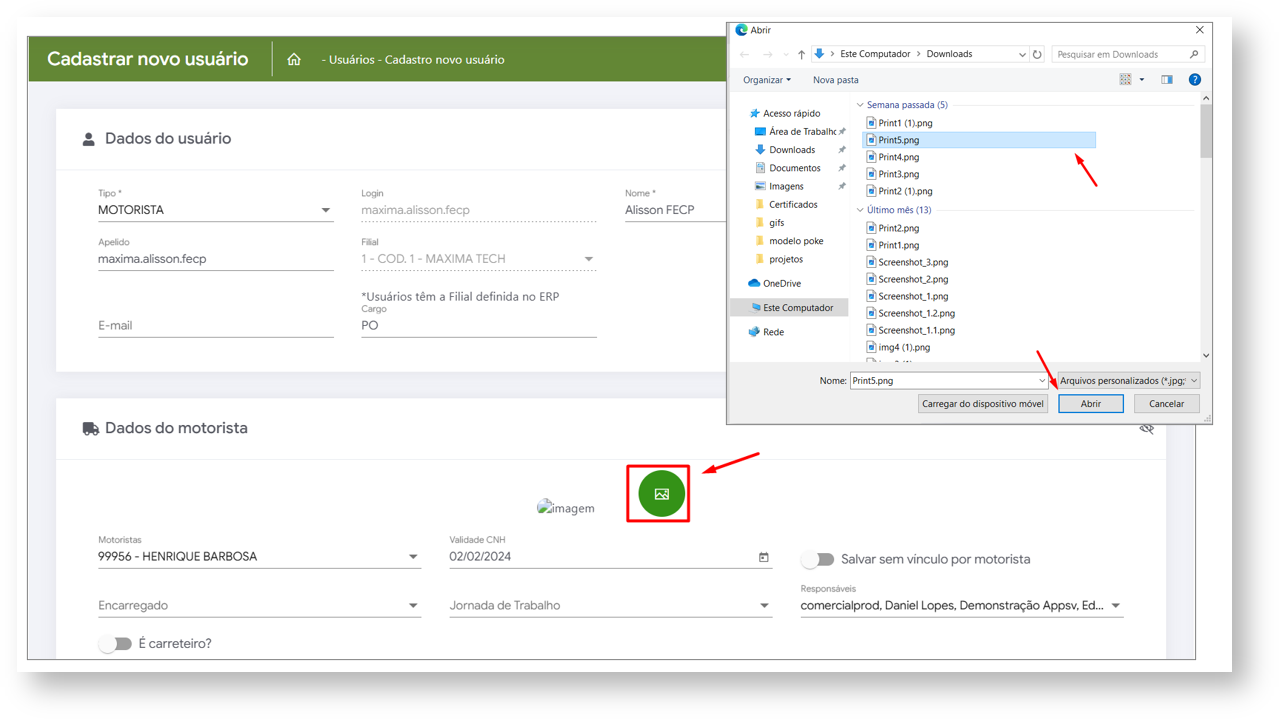Click refresh icon beside the path bar
1280x720 pixels.
click(1037, 55)
